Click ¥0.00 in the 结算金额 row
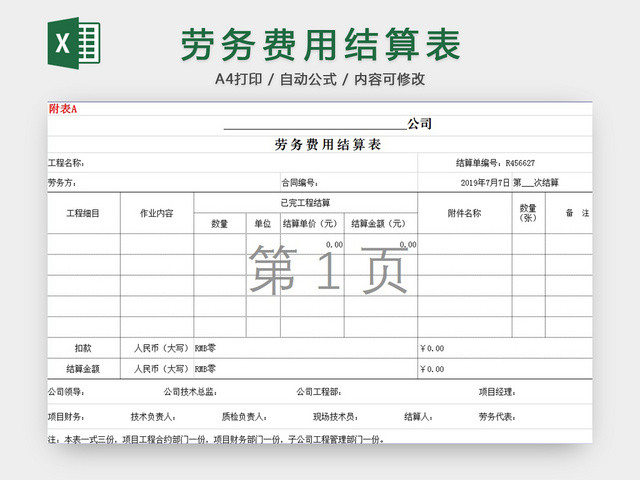This screenshot has height=480, width=640. point(432,369)
